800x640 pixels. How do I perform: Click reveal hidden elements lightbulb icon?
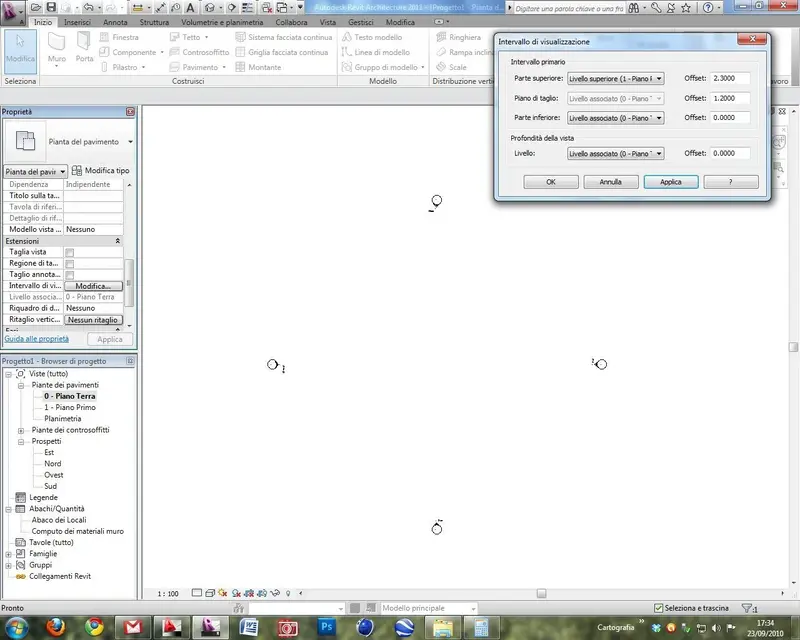288,593
